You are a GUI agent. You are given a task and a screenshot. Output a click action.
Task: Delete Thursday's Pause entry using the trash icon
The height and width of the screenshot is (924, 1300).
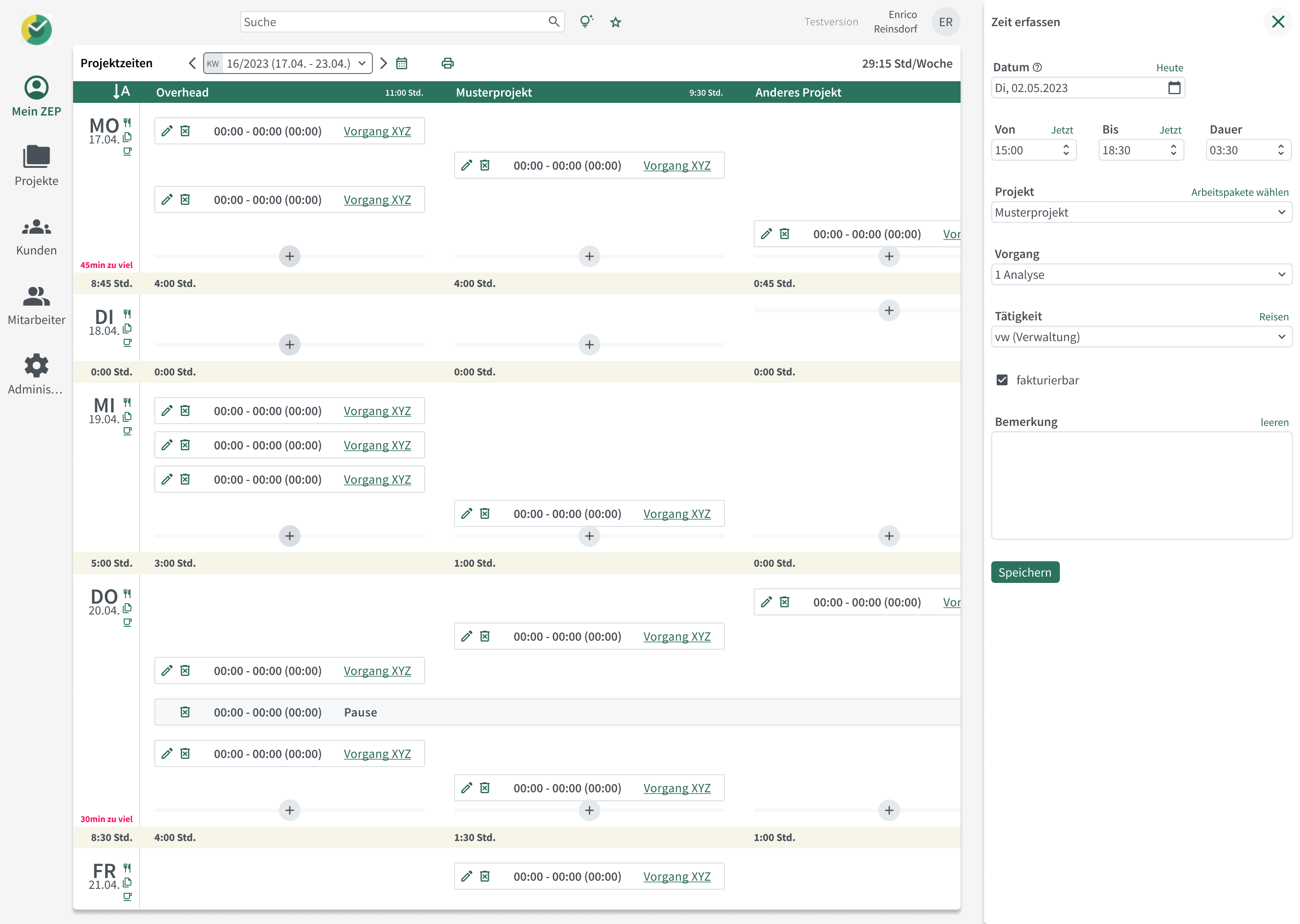(x=185, y=712)
